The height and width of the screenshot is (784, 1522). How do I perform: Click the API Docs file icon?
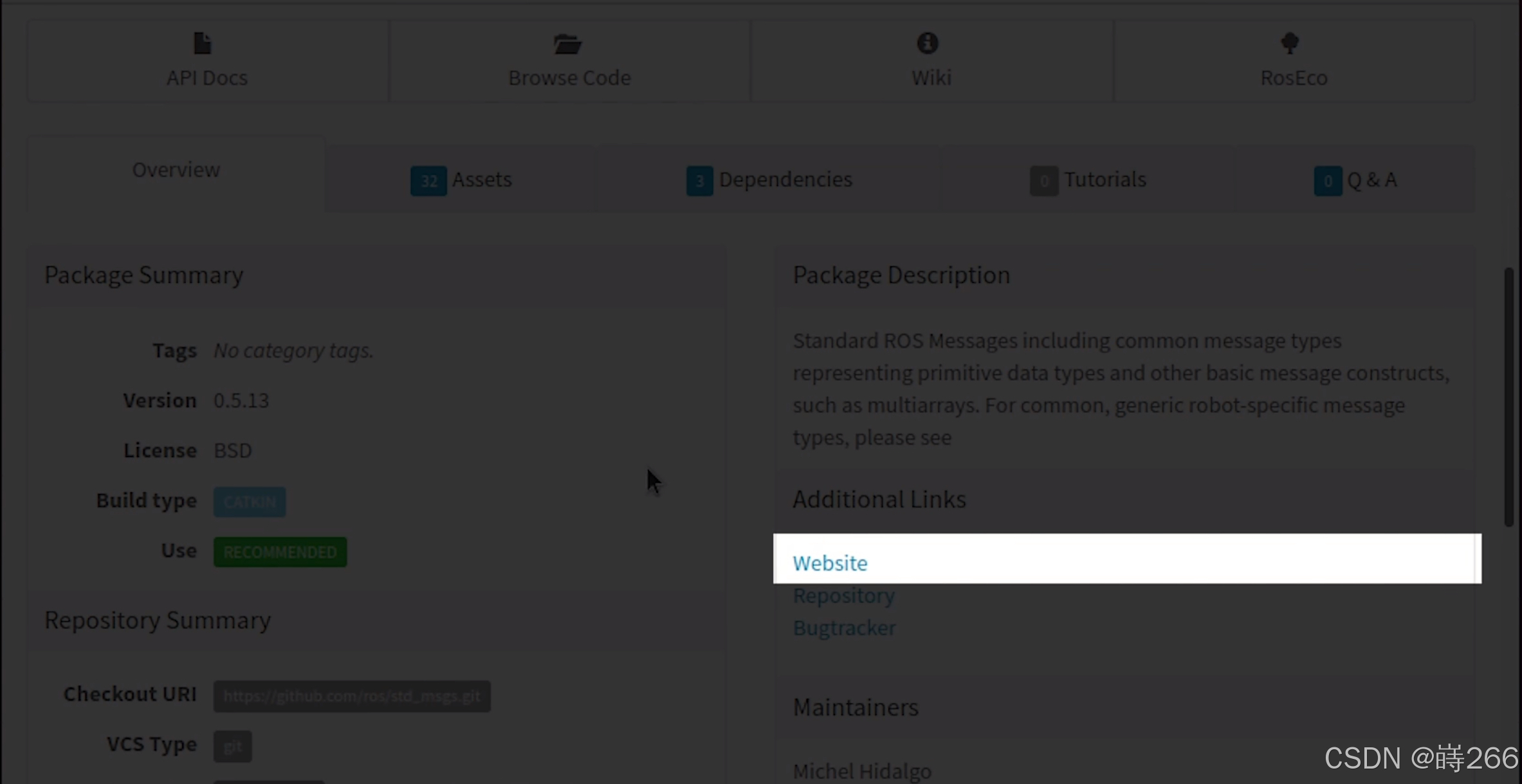pyautogui.click(x=202, y=44)
